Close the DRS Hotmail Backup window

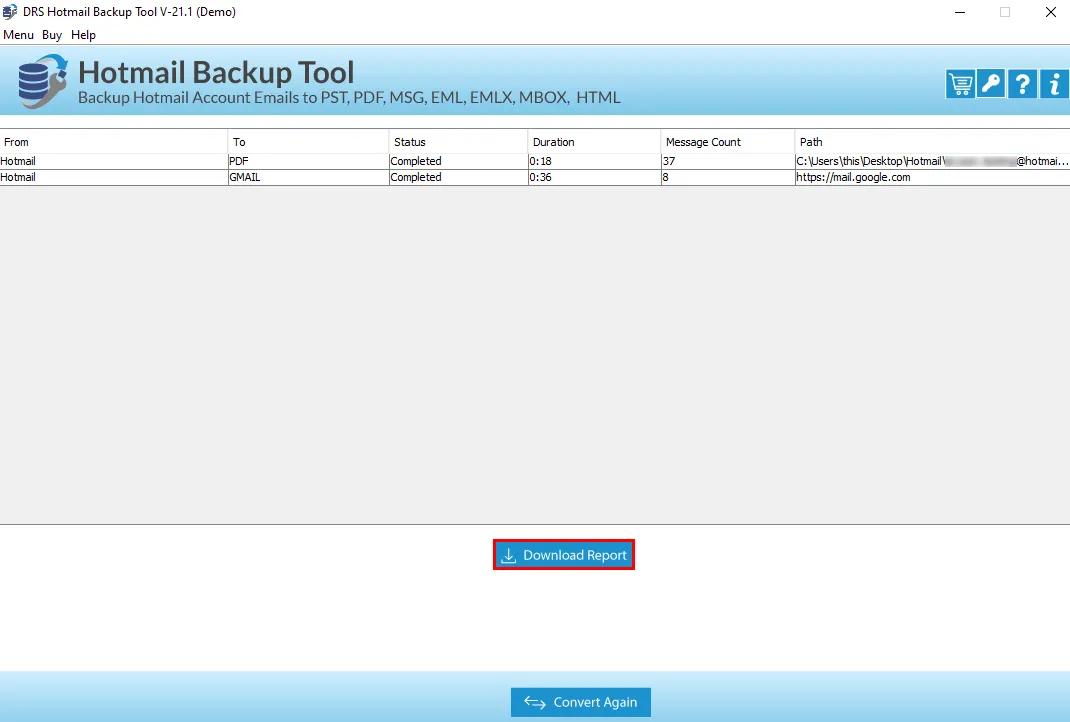(1051, 12)
